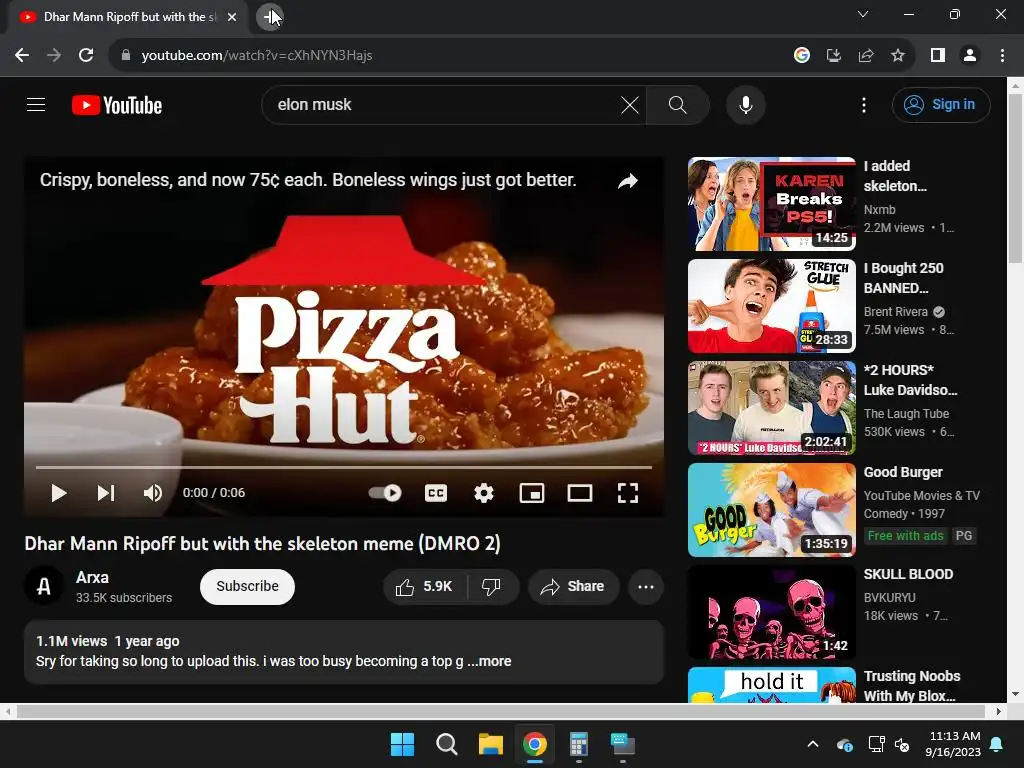Enable miniplayer mode

(532, 493)
